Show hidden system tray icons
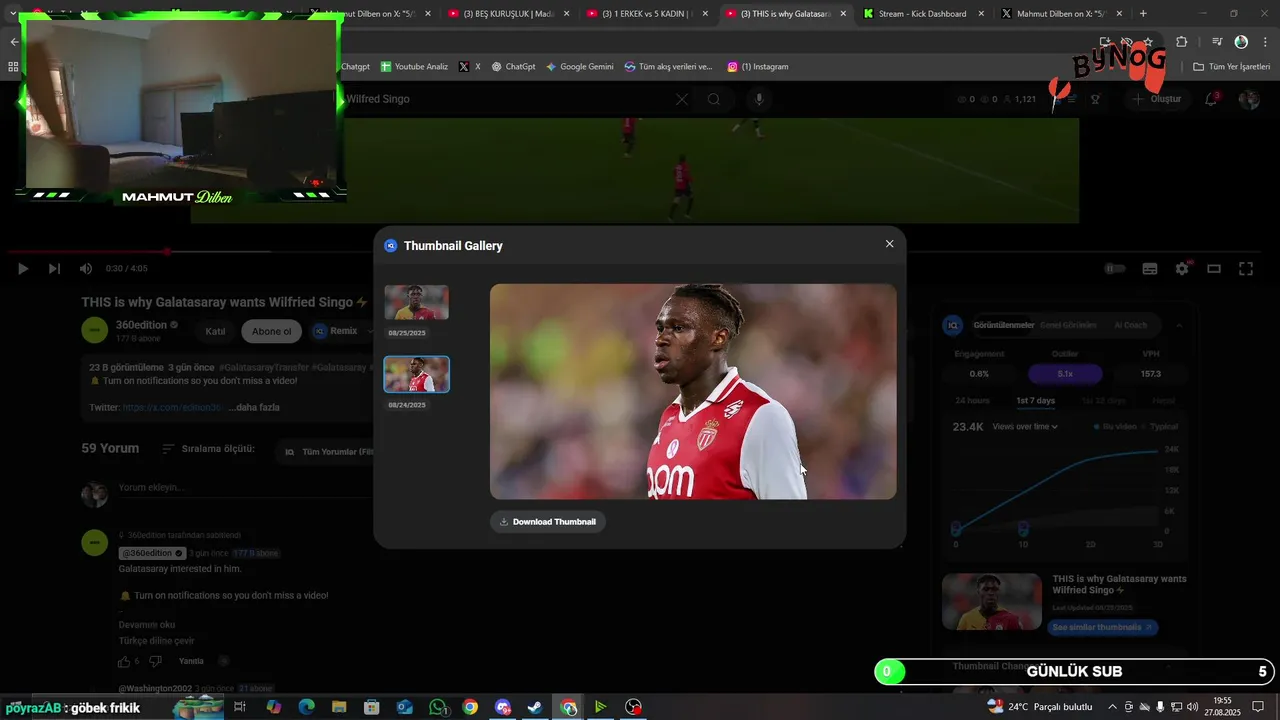Screen dimensions: 1280x720 (1112, 707)
